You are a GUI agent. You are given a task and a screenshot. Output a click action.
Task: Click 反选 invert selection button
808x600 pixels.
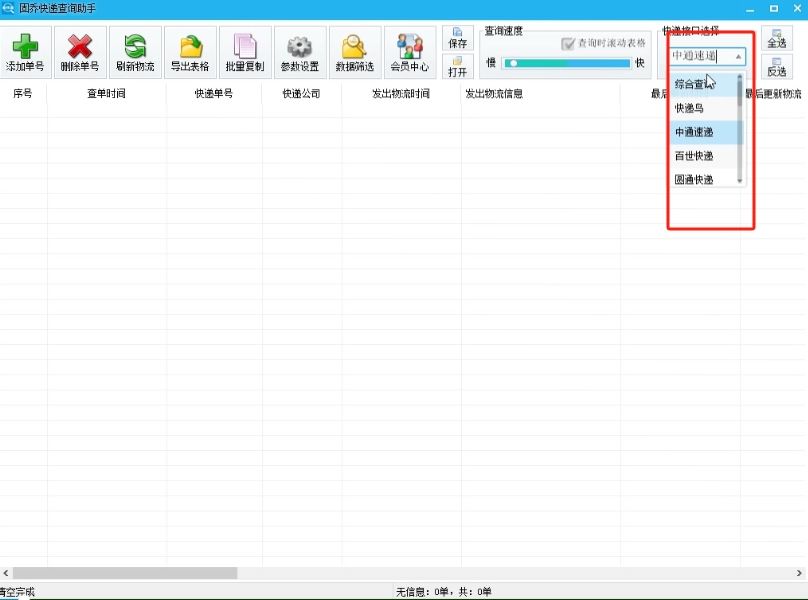[777, 66]
